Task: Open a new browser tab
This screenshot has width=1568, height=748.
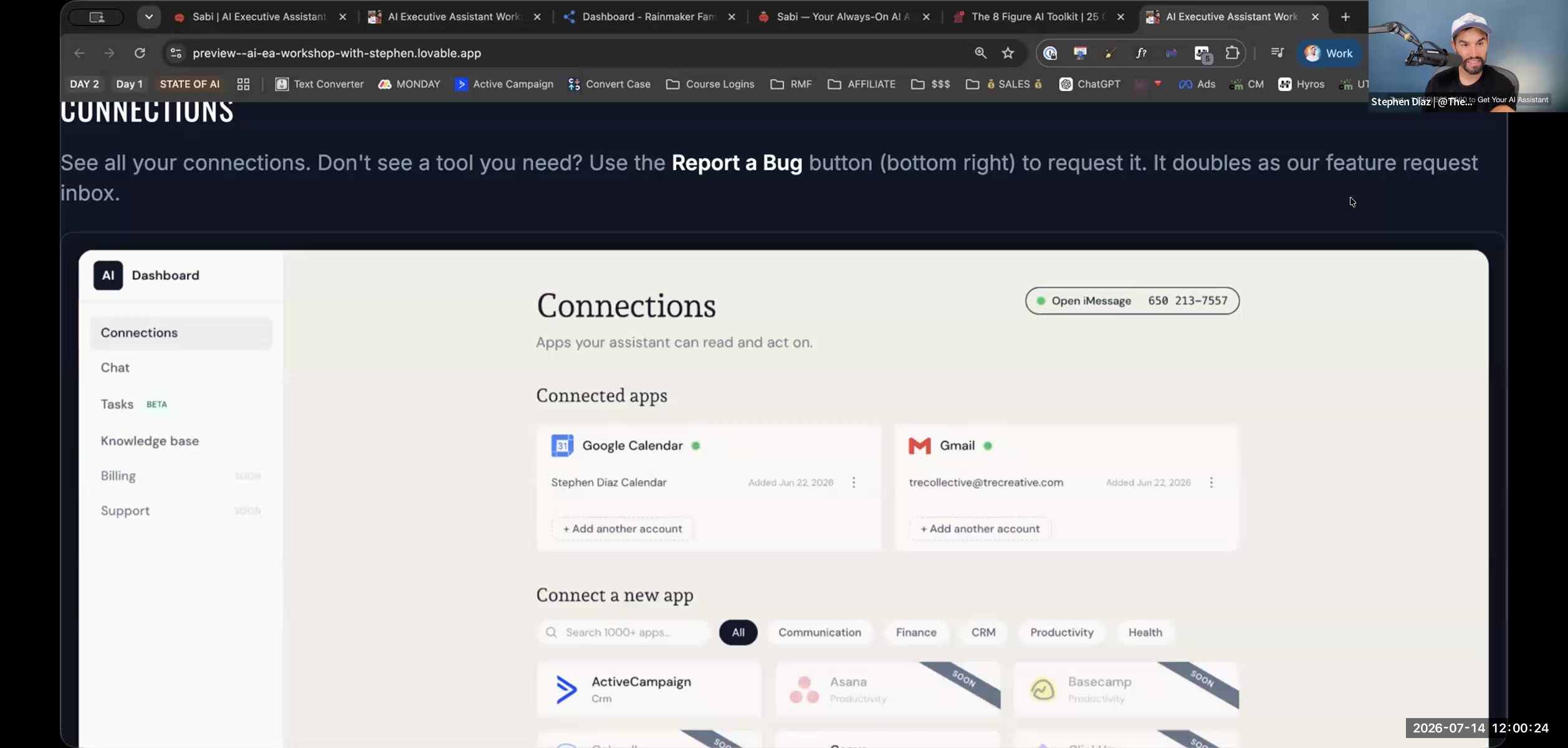Action: click(1346, 17)
